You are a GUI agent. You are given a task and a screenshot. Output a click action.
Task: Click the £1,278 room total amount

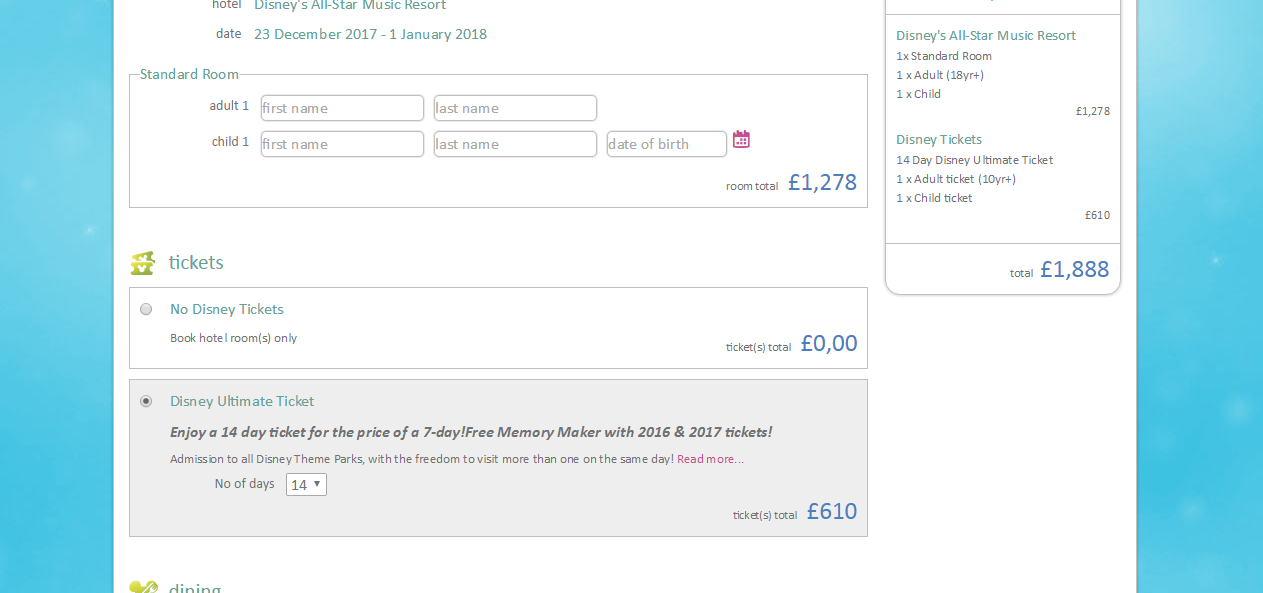pos(822,182)
